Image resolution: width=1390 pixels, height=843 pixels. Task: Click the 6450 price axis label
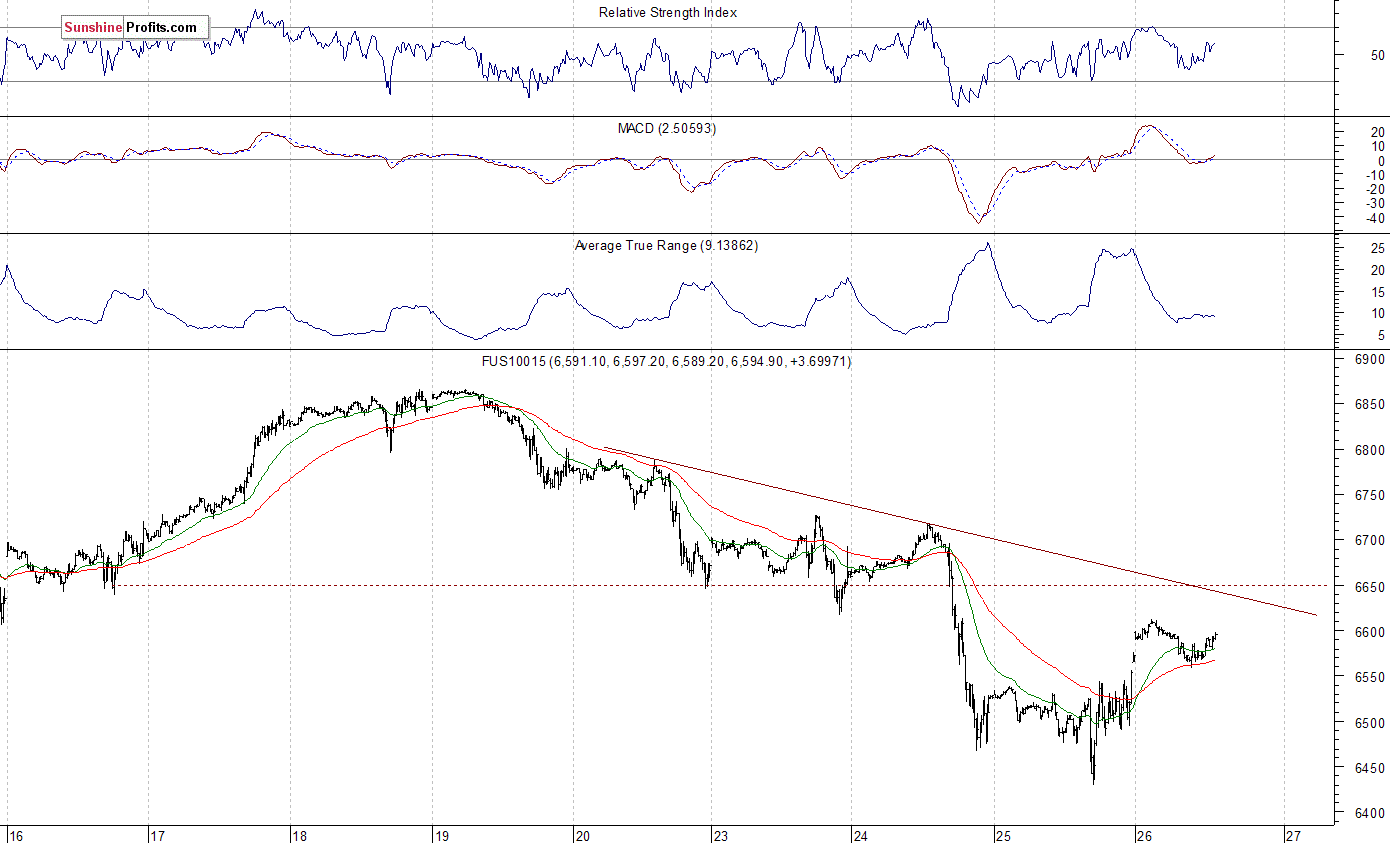[1371, 769]
